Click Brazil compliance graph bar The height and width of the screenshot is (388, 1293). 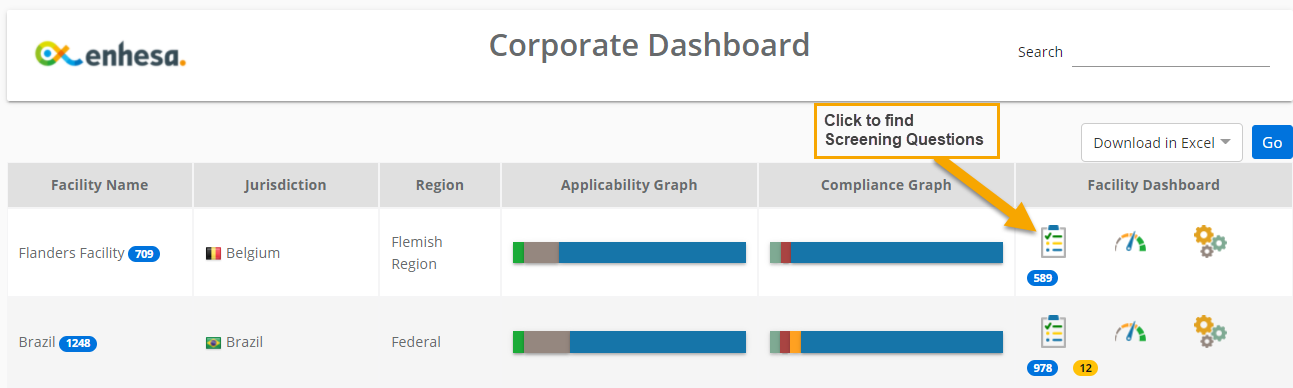coord(886,342)
